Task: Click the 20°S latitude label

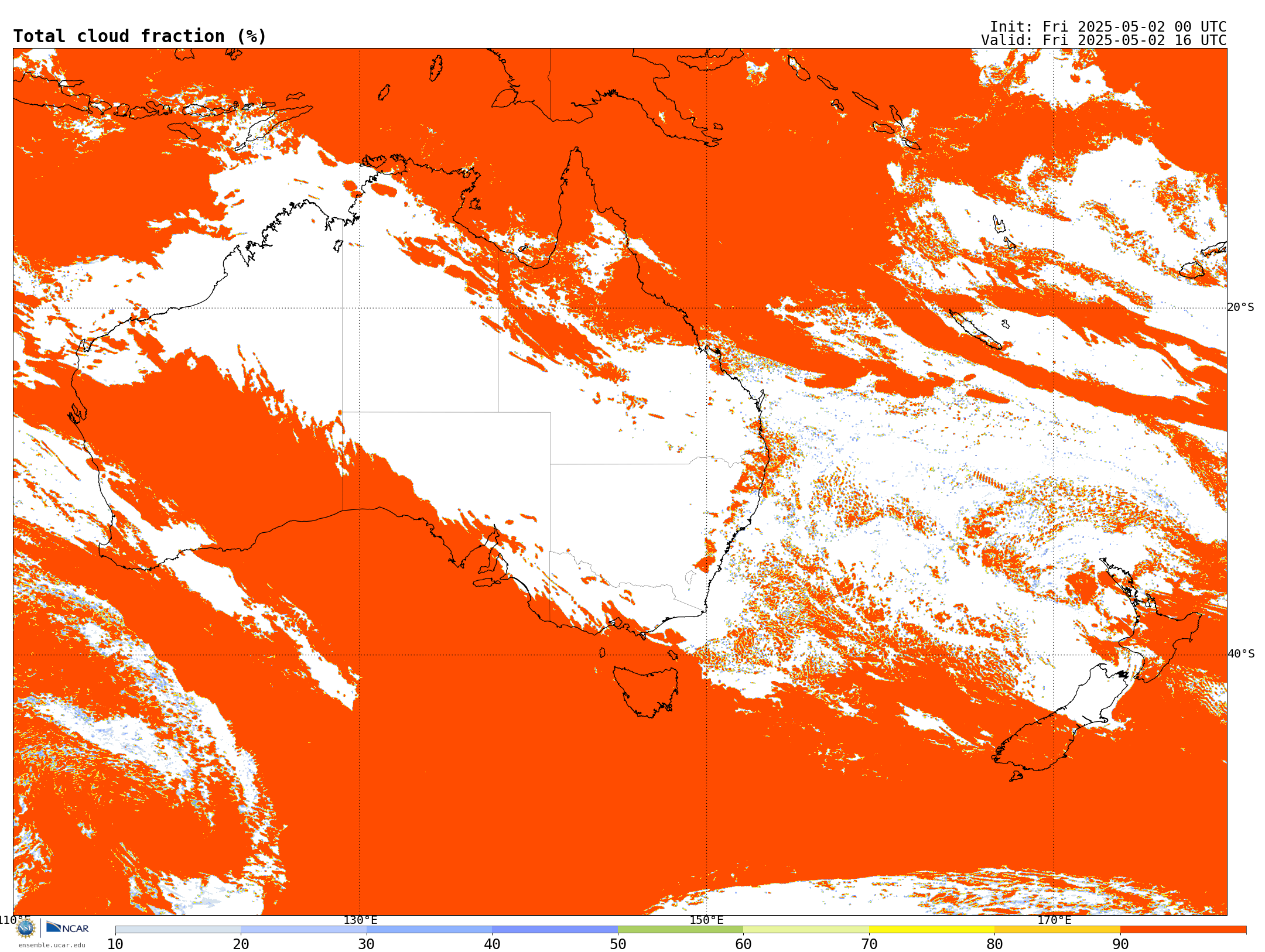Action: [x=1241, y=307]
